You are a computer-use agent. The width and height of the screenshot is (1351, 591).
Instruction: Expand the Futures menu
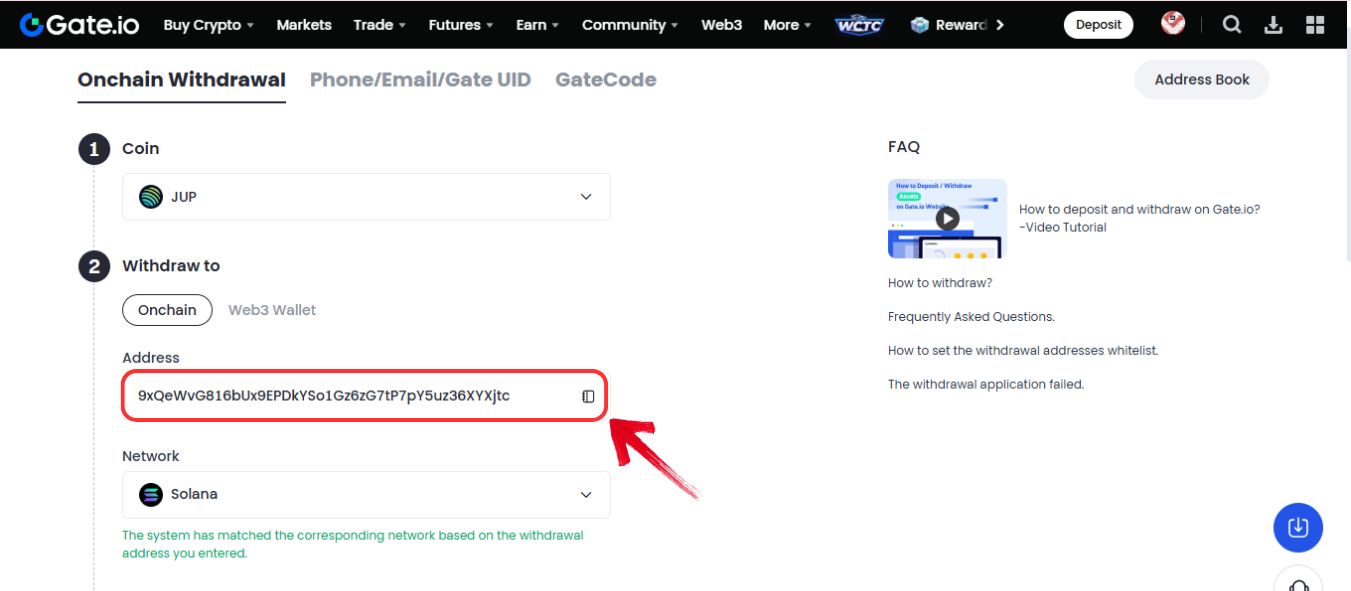click(461, 25)
